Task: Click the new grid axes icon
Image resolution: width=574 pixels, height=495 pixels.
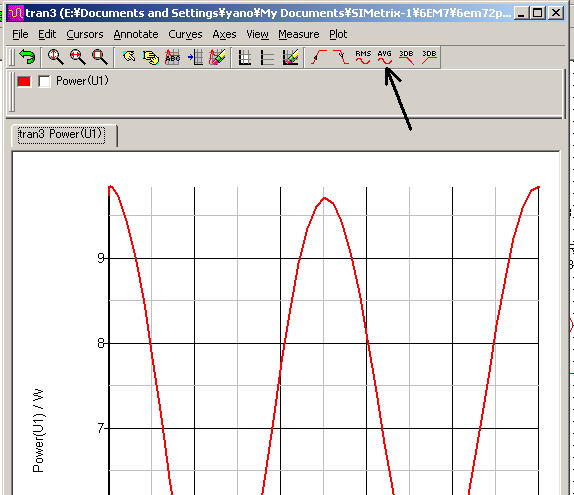Action: click(245, 57)
